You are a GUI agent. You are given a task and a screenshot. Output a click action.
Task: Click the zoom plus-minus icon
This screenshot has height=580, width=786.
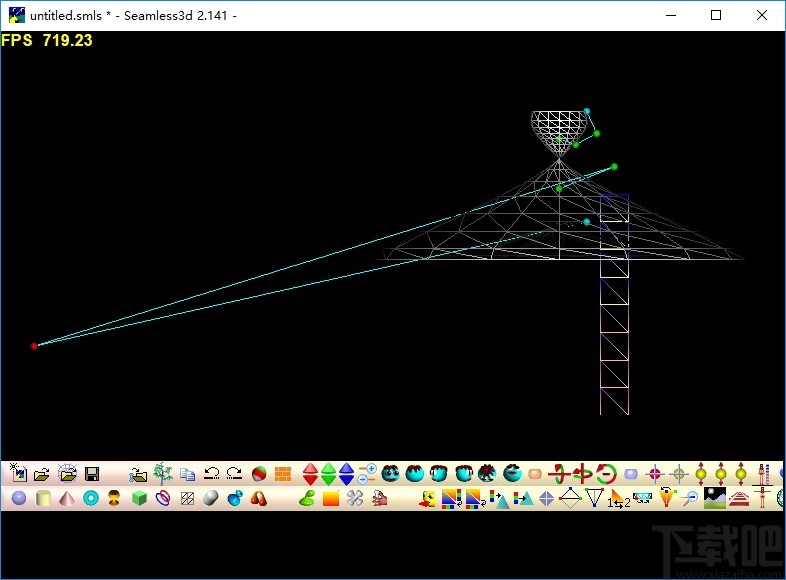pos(368,474)
